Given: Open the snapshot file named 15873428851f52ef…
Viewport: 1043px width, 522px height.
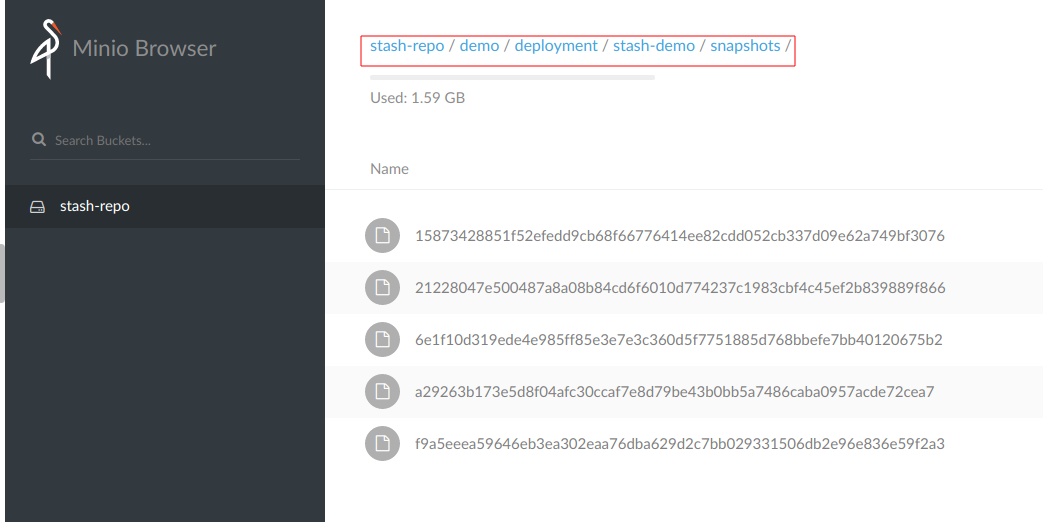Looking at the screenshot, I should tap(679, 236).
